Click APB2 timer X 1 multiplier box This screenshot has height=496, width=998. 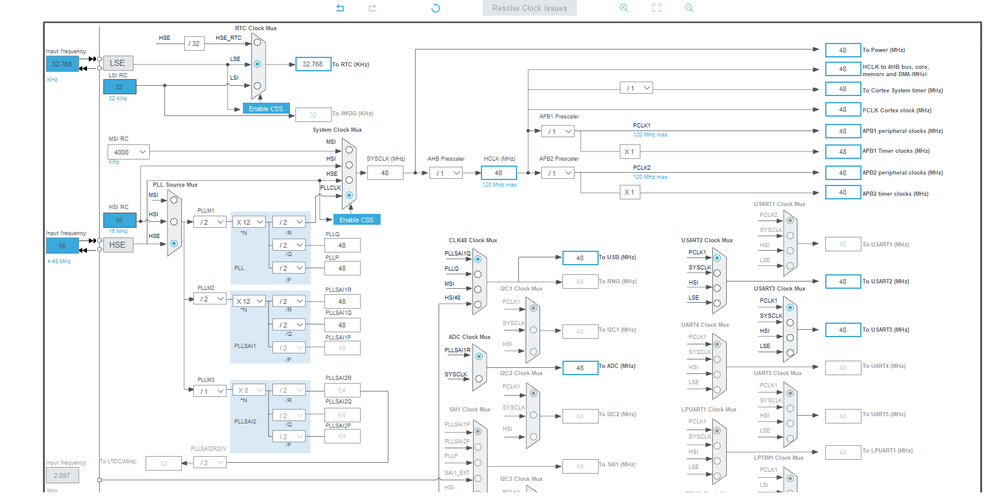(629, 192)
